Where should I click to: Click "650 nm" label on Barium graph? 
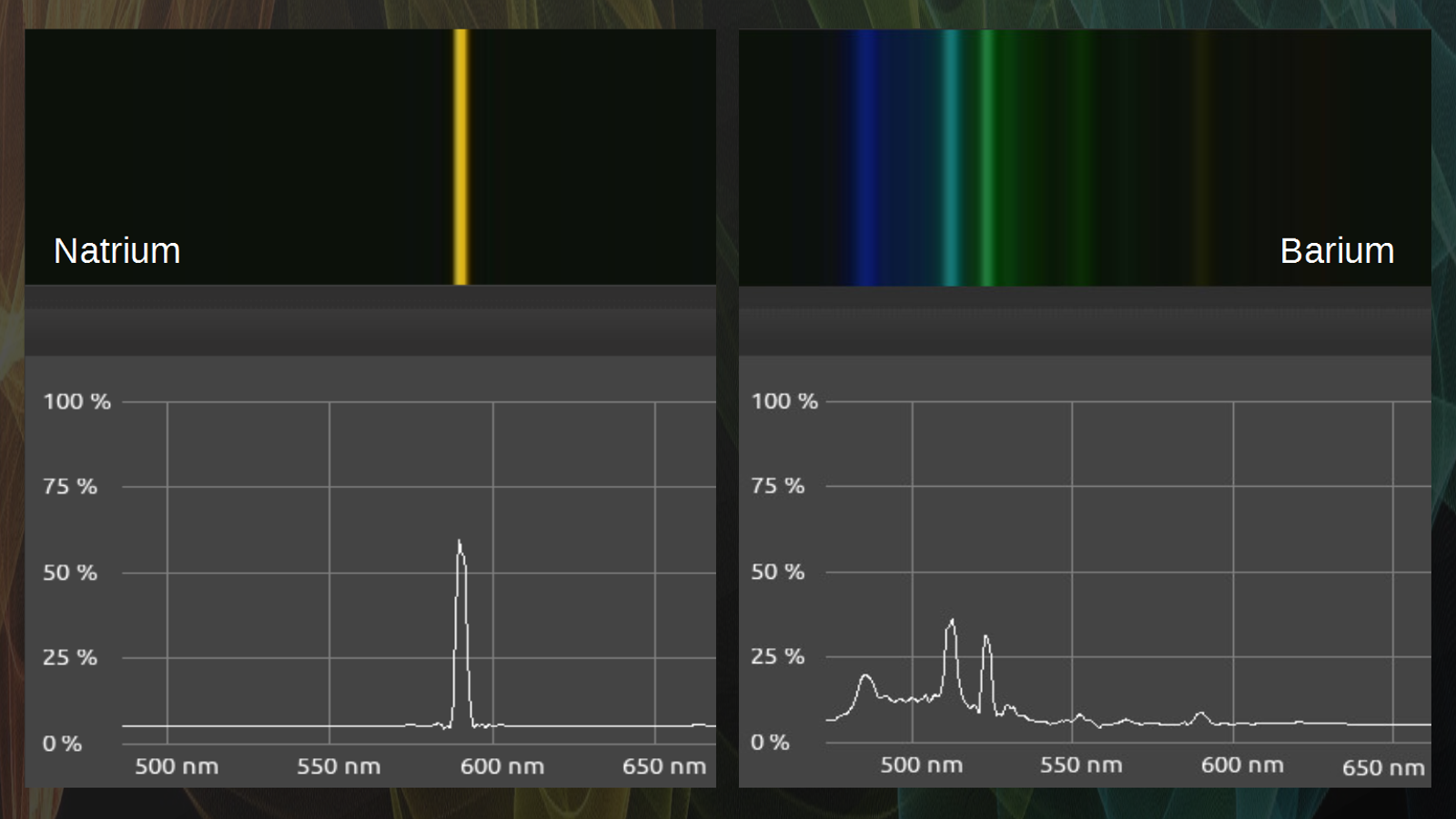click(1383, 768)
